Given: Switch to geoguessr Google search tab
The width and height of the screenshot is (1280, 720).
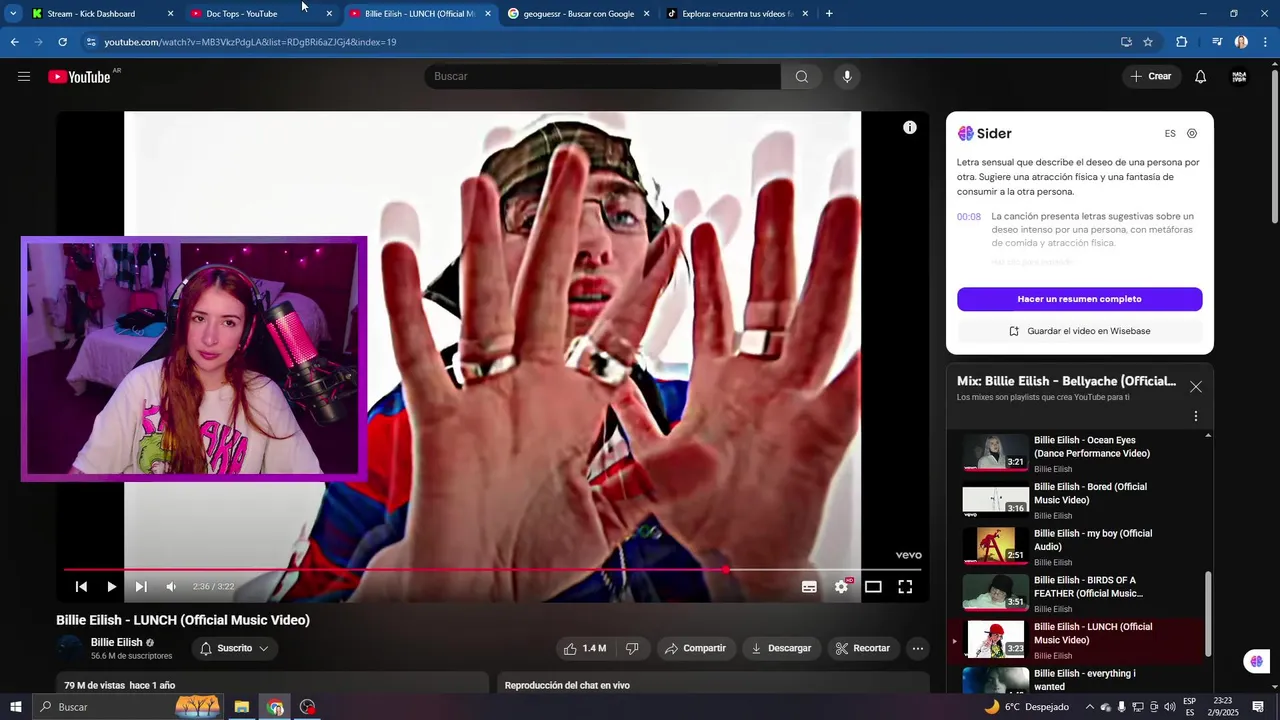Looking at the screenshot, I should click(x=579, y=14).
